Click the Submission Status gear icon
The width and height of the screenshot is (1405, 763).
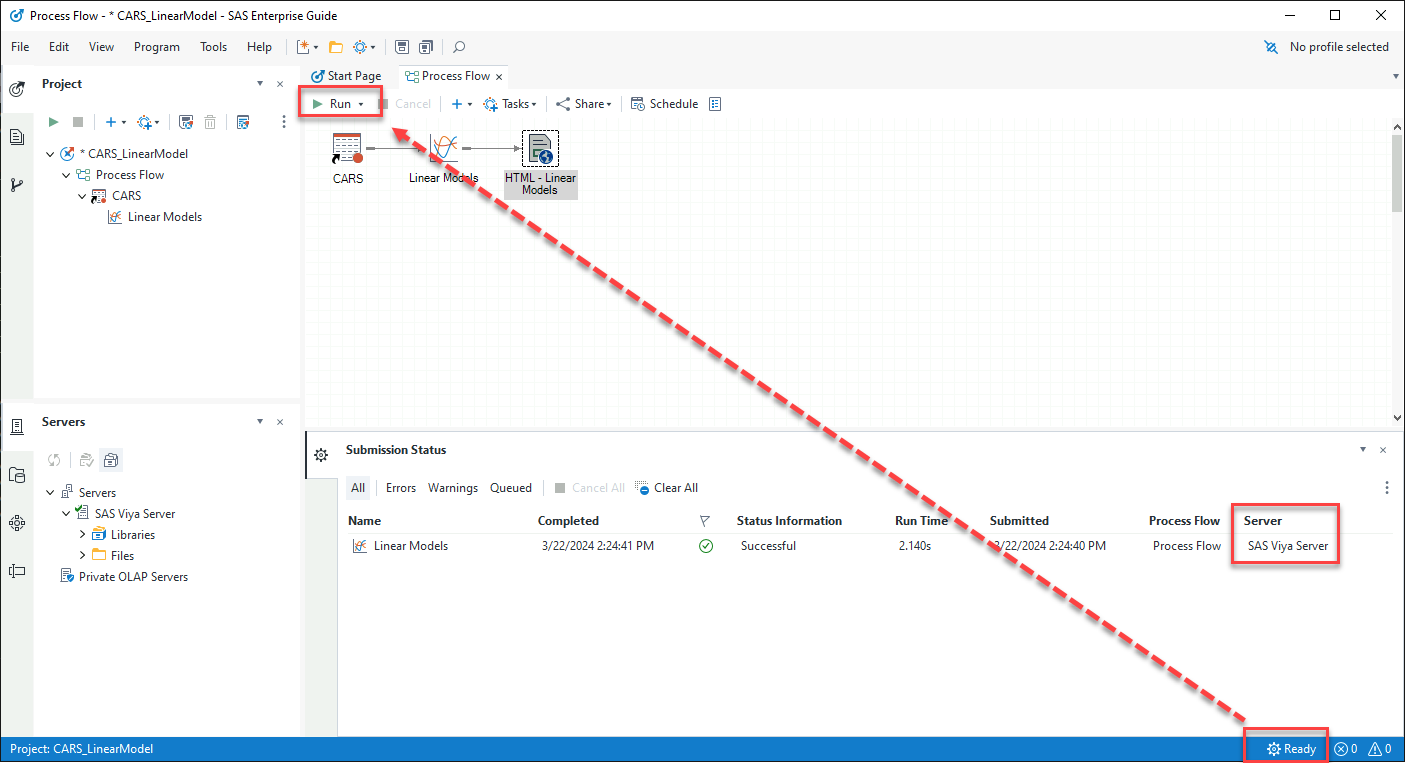click(x=321, y=455)
